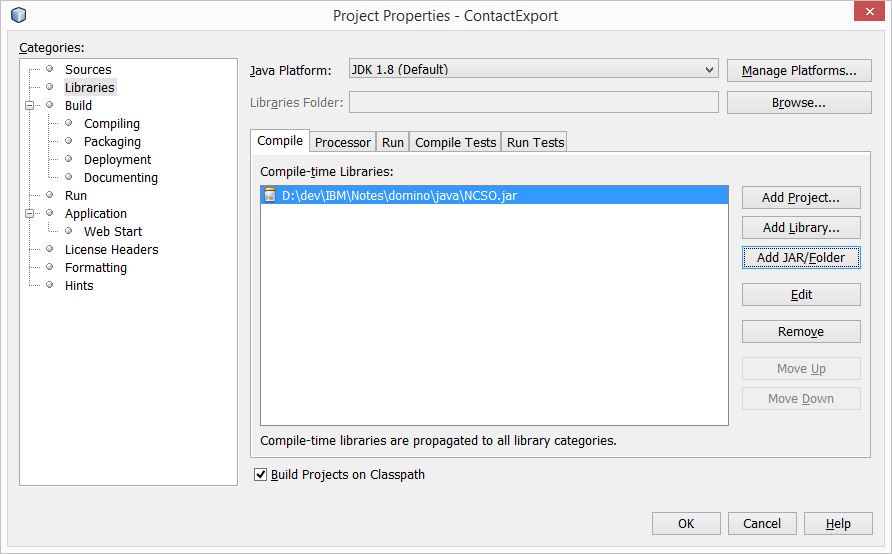Collapse the Application category node

[30, 213]
